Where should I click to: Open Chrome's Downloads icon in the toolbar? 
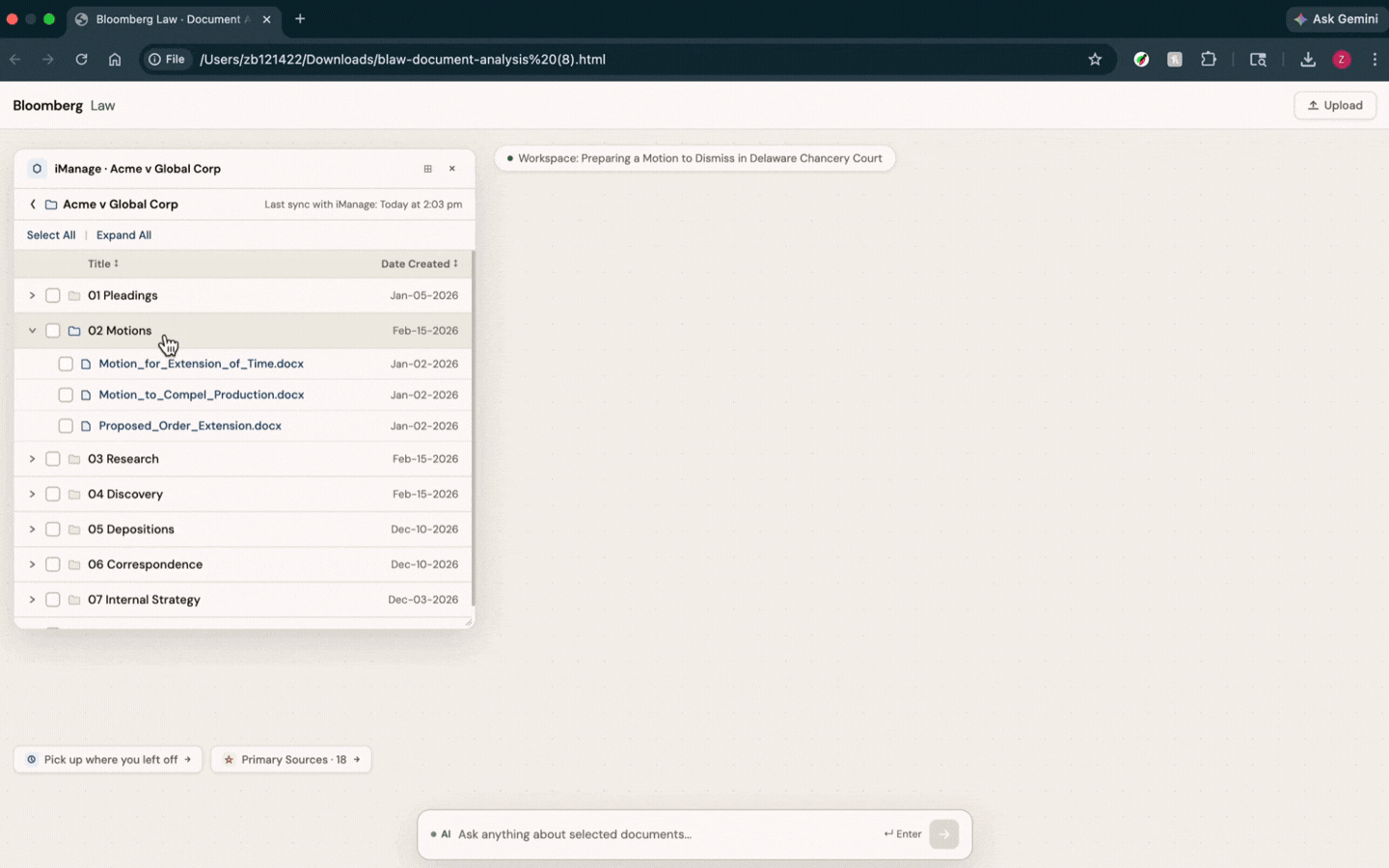click(x=1307, y=59)
